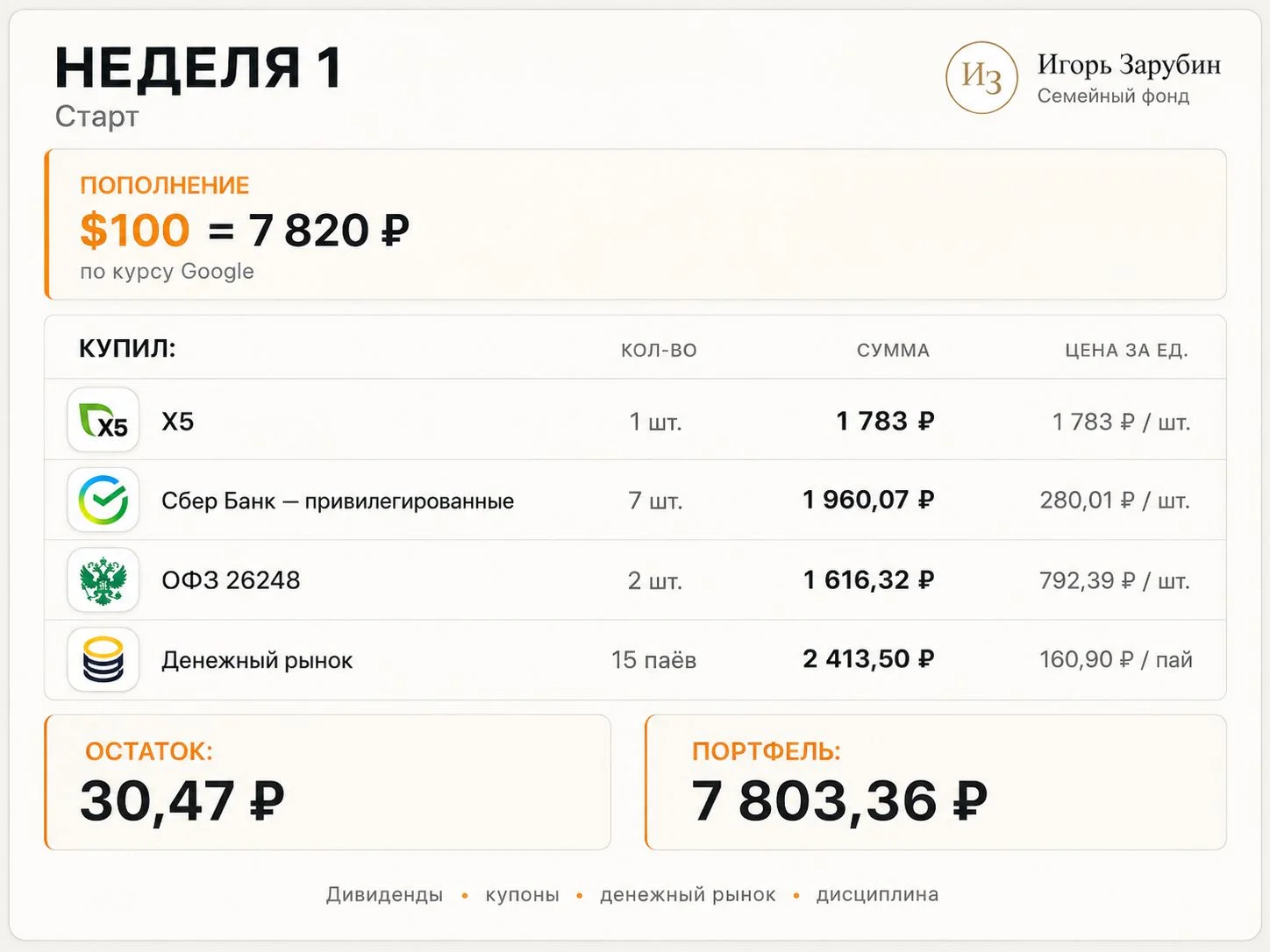
Task: Click the coin stack icon for Денежный рынок
Action: pyautogui.click(x=103, y=659)
